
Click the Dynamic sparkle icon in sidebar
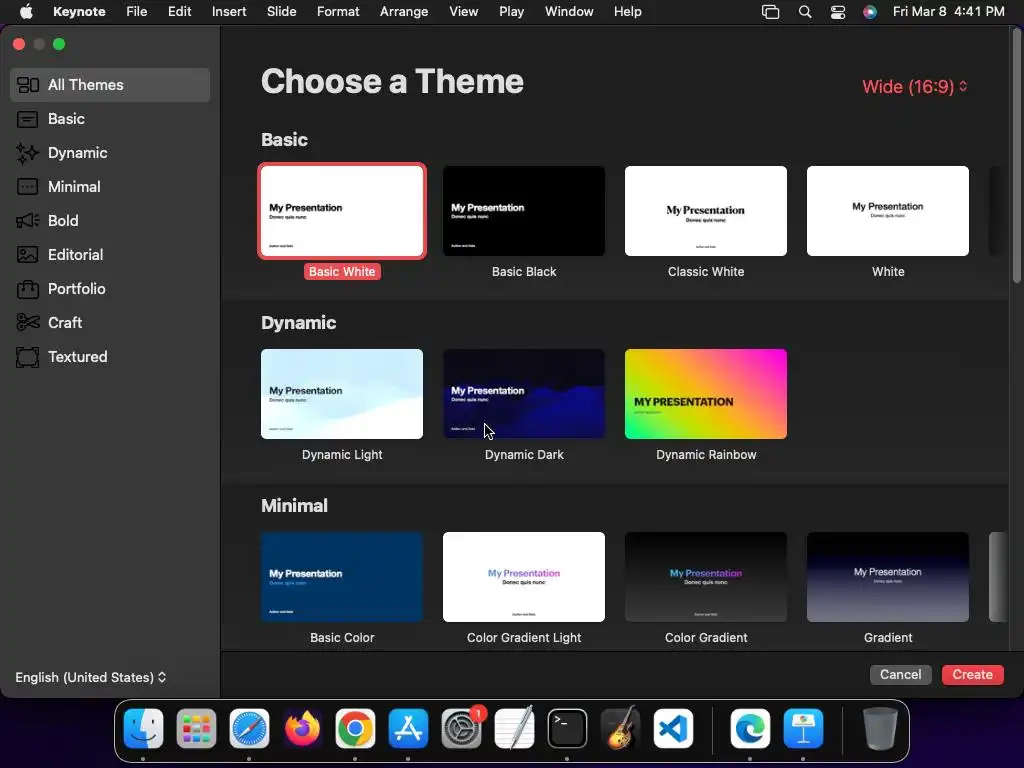(x=27, y=153)
